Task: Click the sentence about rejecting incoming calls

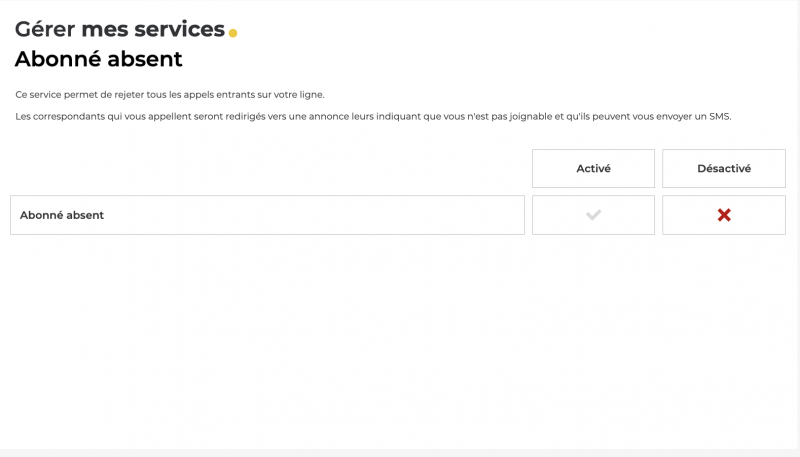Action: tap(170, 95)
